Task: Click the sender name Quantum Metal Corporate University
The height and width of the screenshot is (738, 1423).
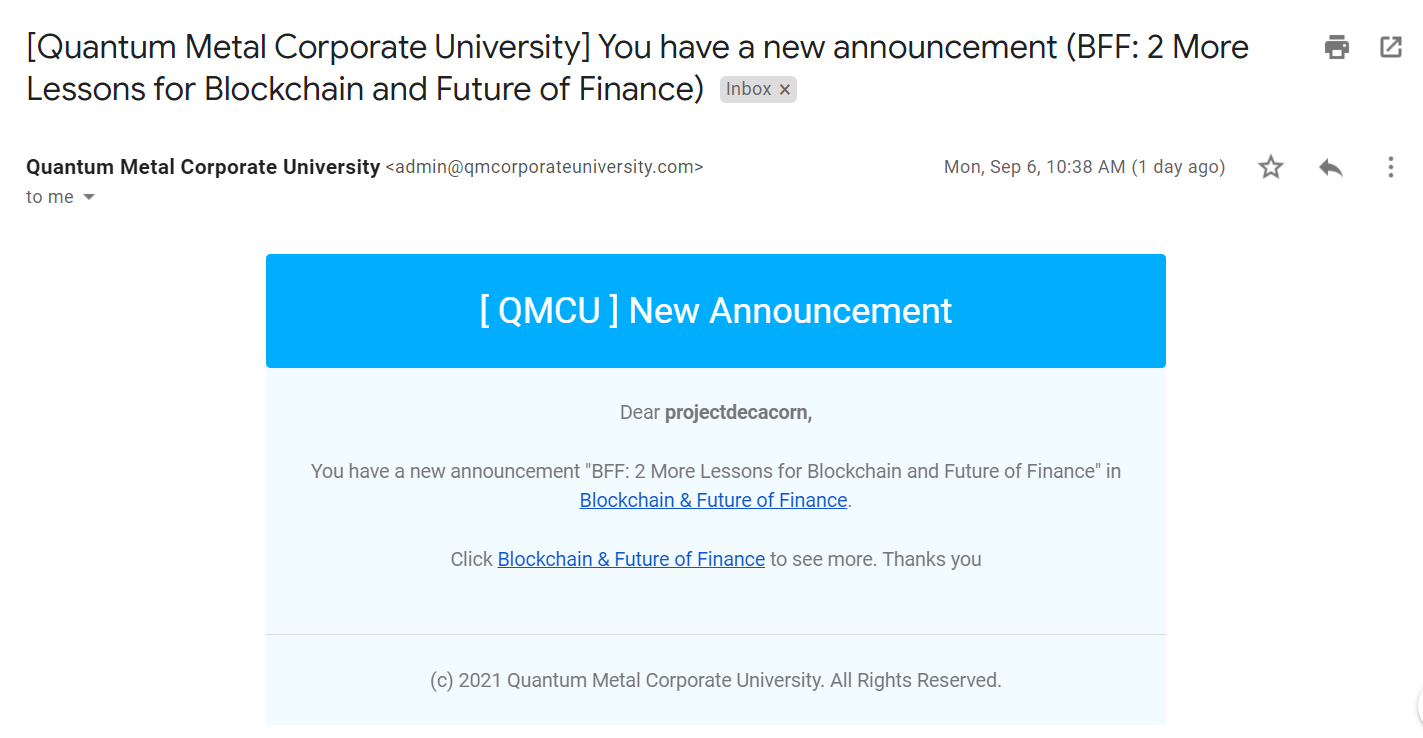Action: tap(203, 167)
